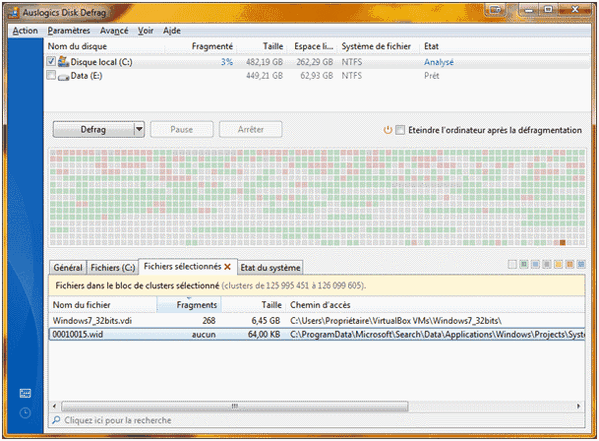The image size is (599, 441).
Task: Click the 'Analysé' status text
Action: tap(439, 62)
